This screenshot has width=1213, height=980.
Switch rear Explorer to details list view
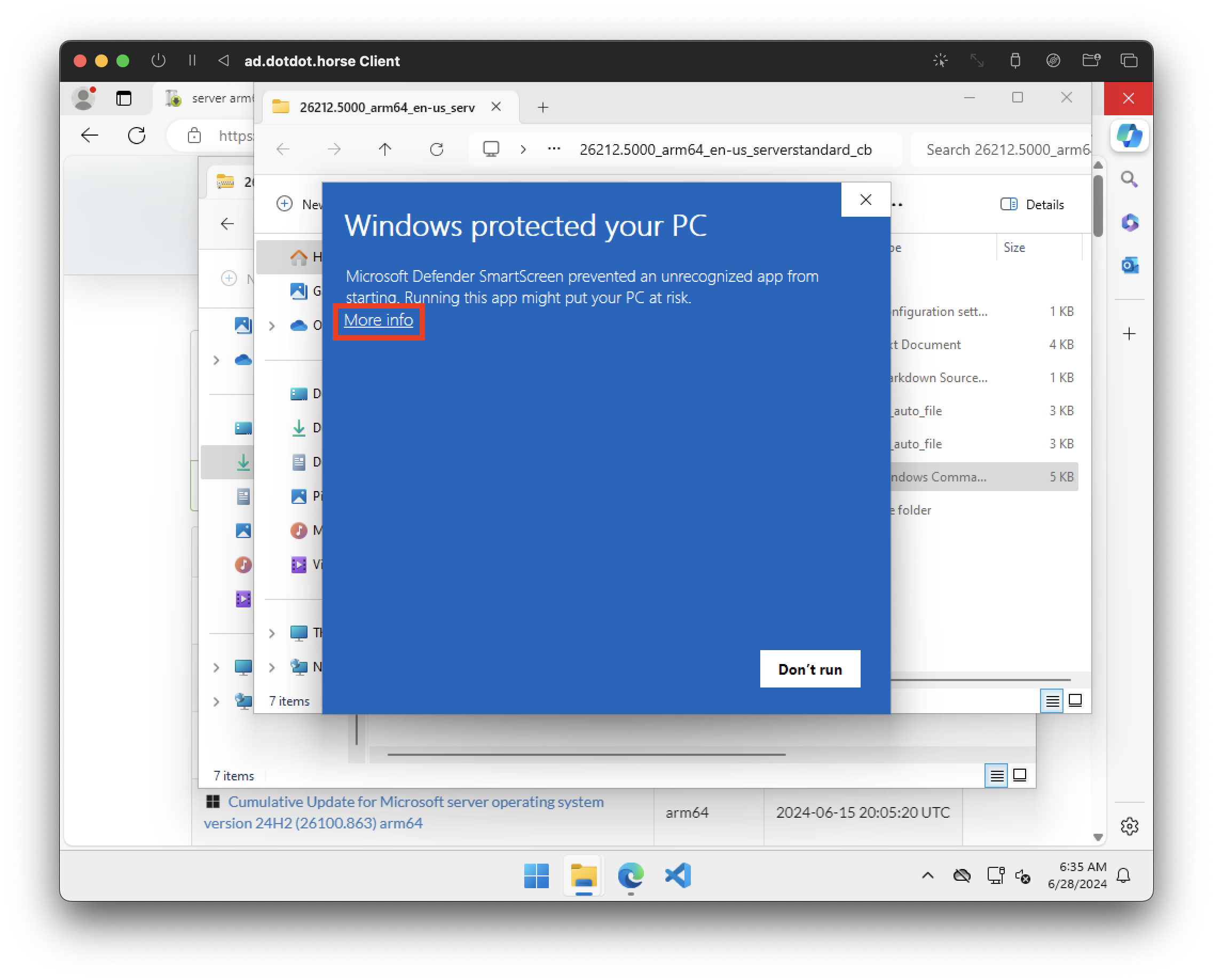click(x=996, y=775)
